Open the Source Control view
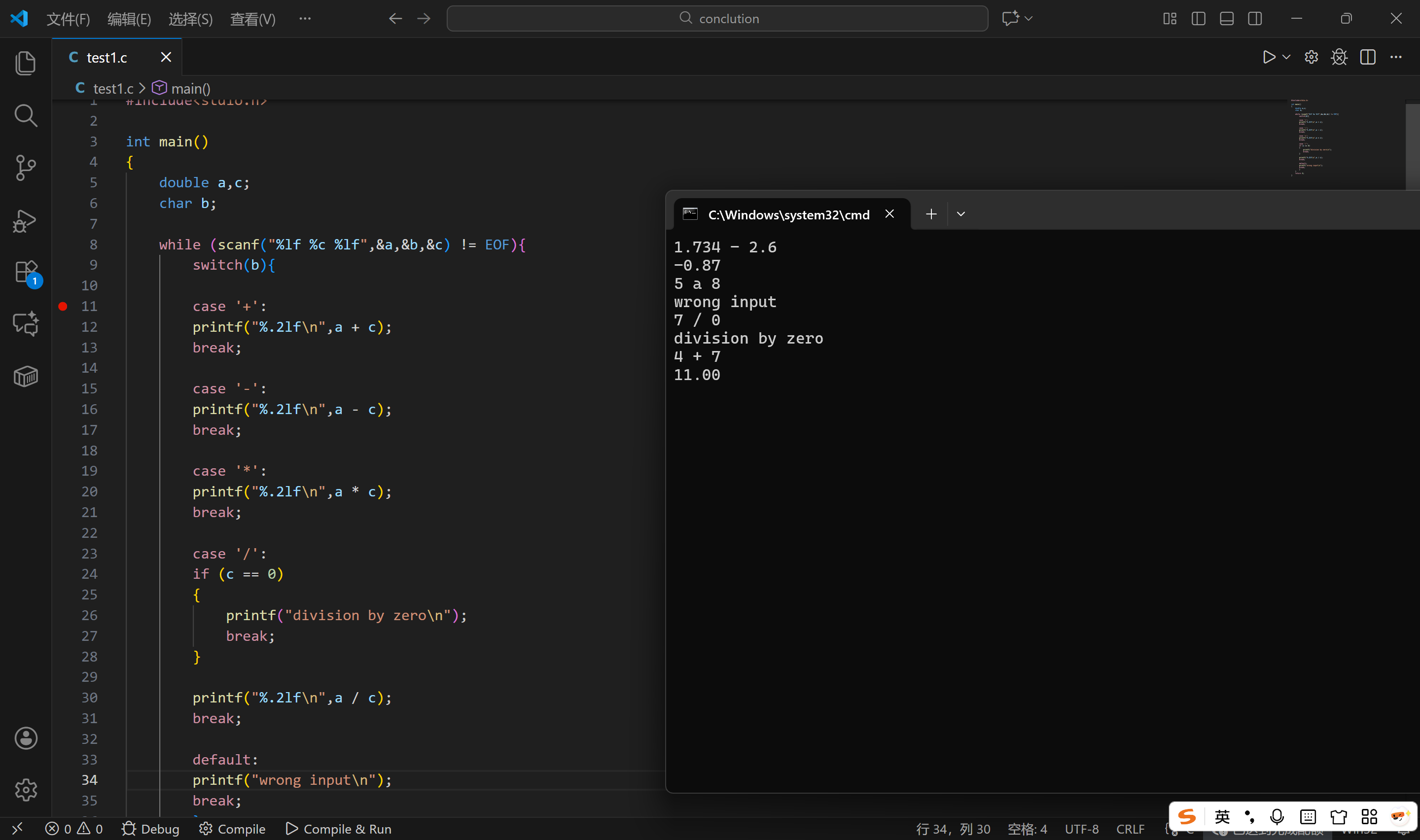Image resolution: width=1420 pixels, height=840 pixels. 26,168
